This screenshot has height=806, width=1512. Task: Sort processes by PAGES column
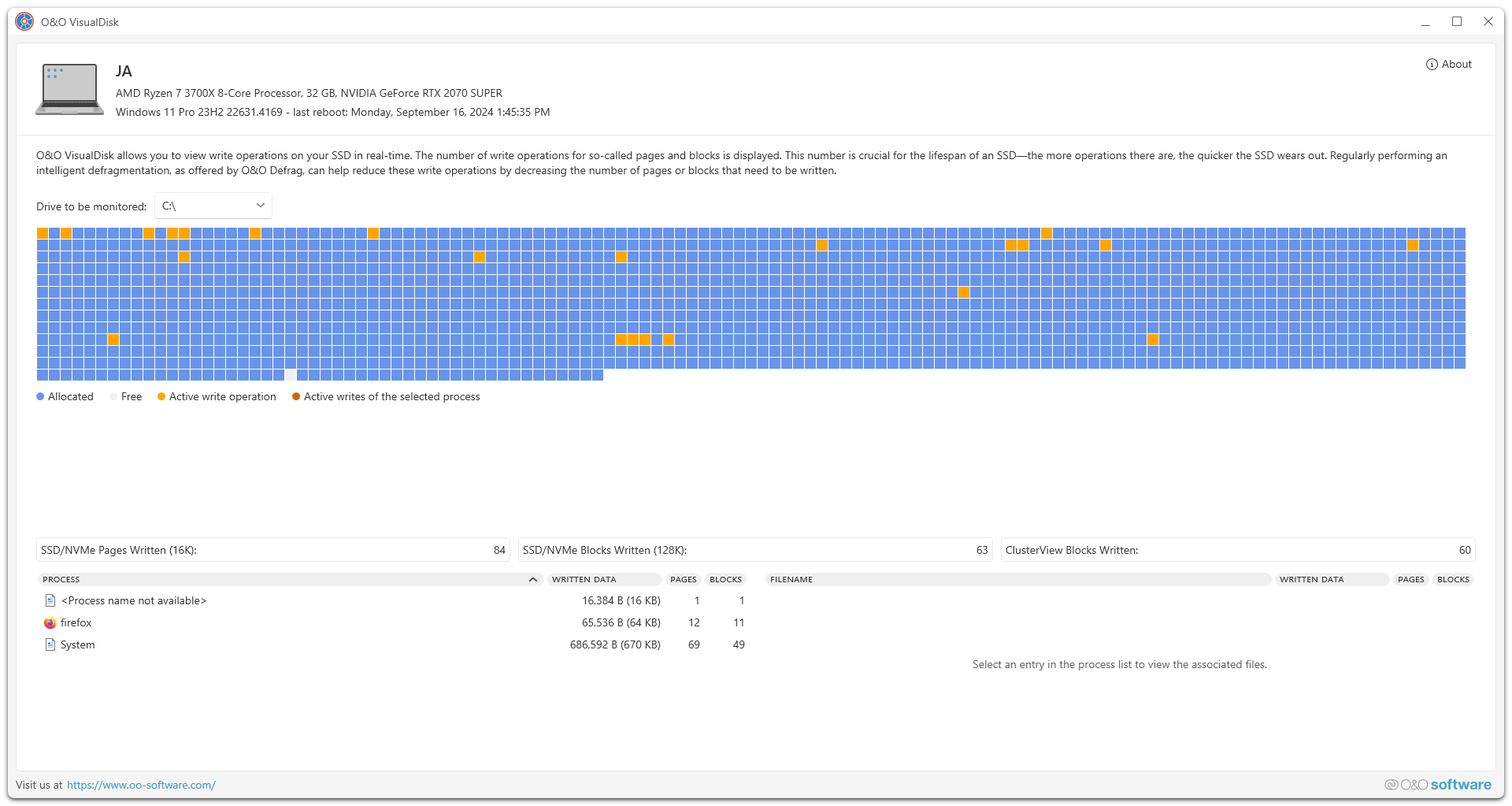pos(684,579)
